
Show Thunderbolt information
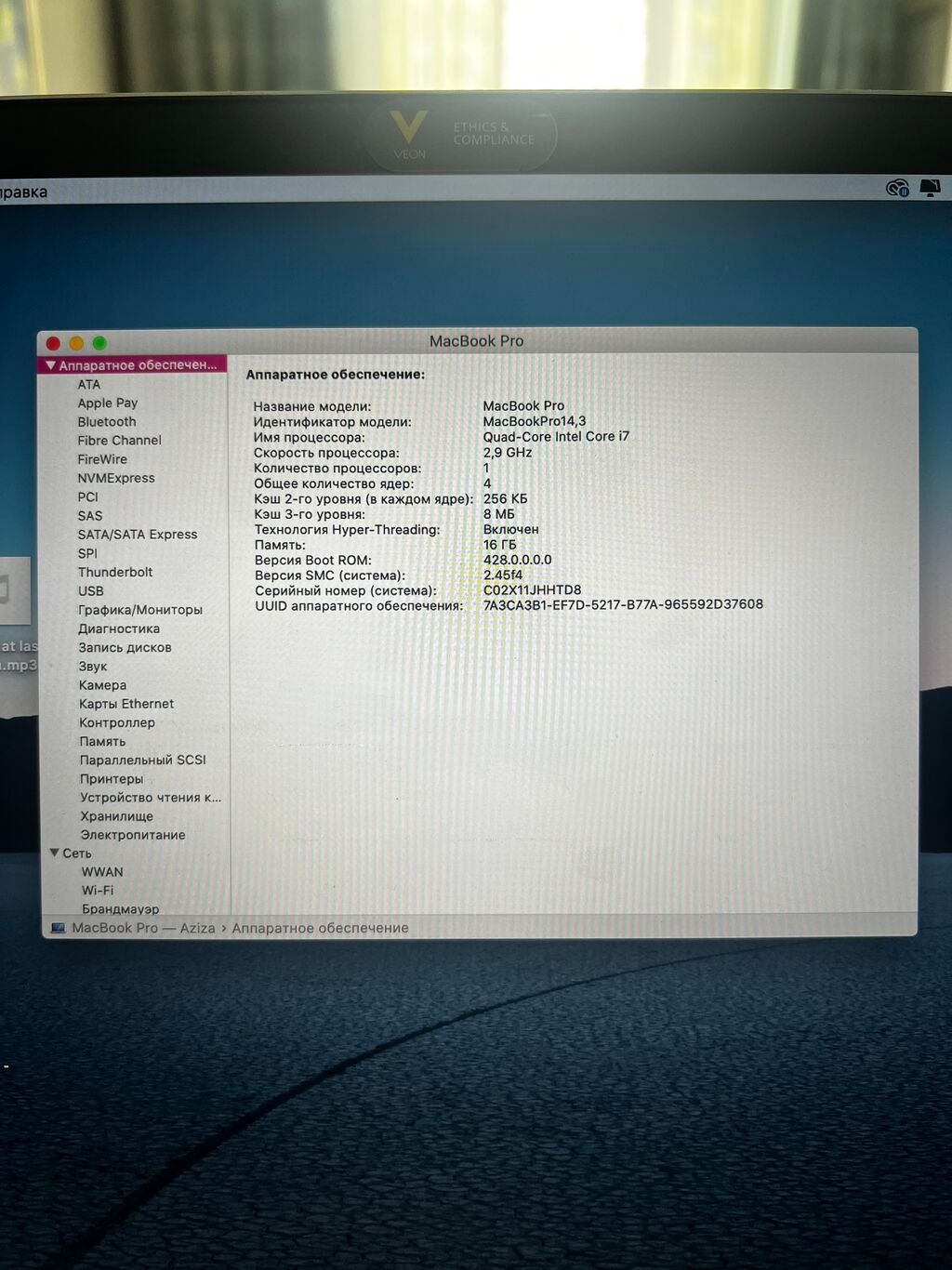tap(115, 572)
